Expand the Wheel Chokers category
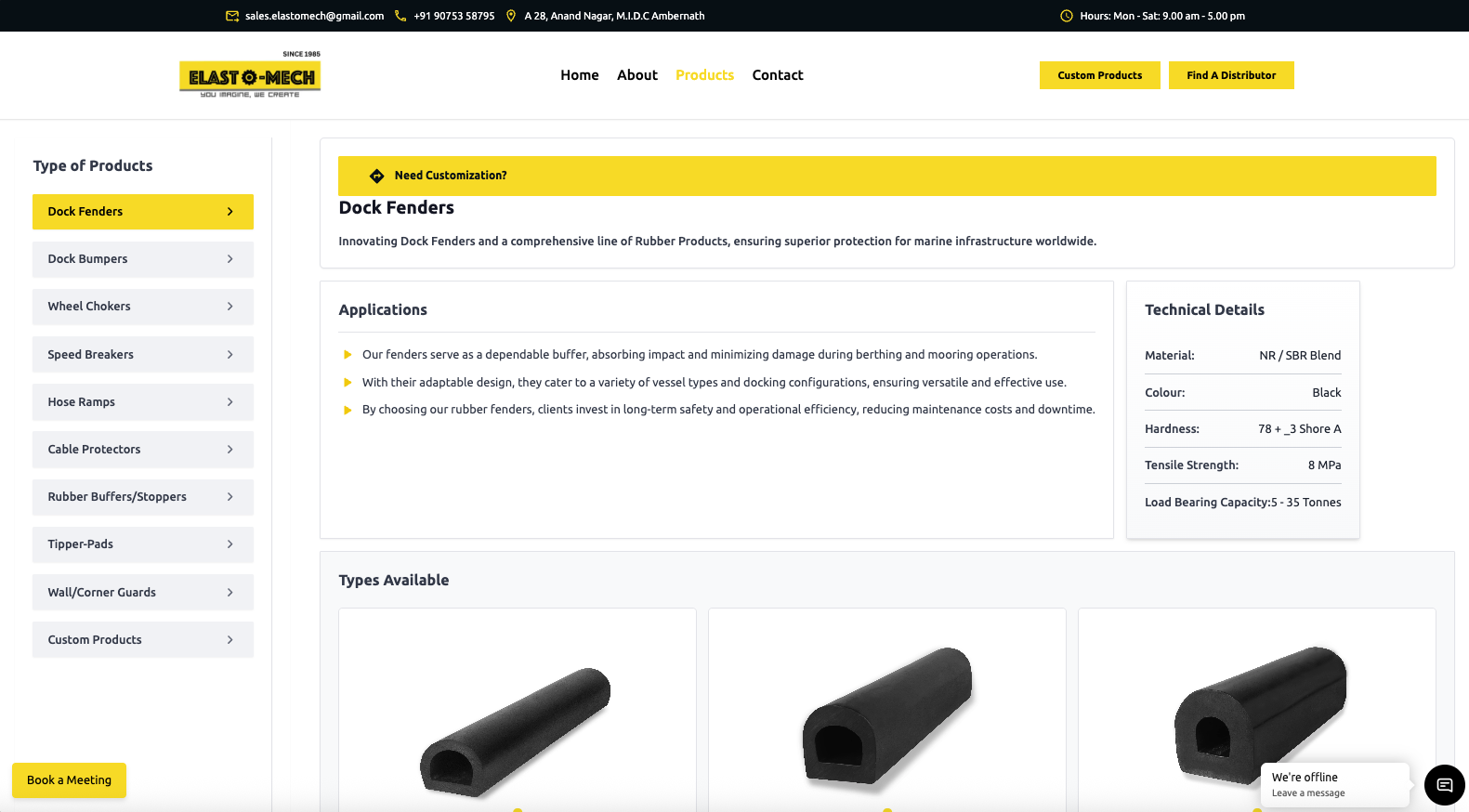 coord(143,307)
